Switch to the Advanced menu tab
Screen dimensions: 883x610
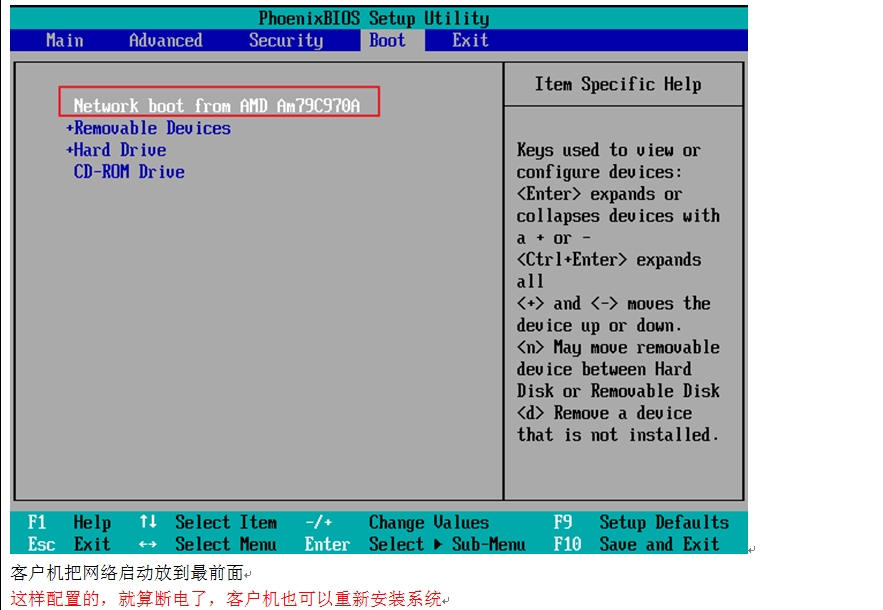166,41
